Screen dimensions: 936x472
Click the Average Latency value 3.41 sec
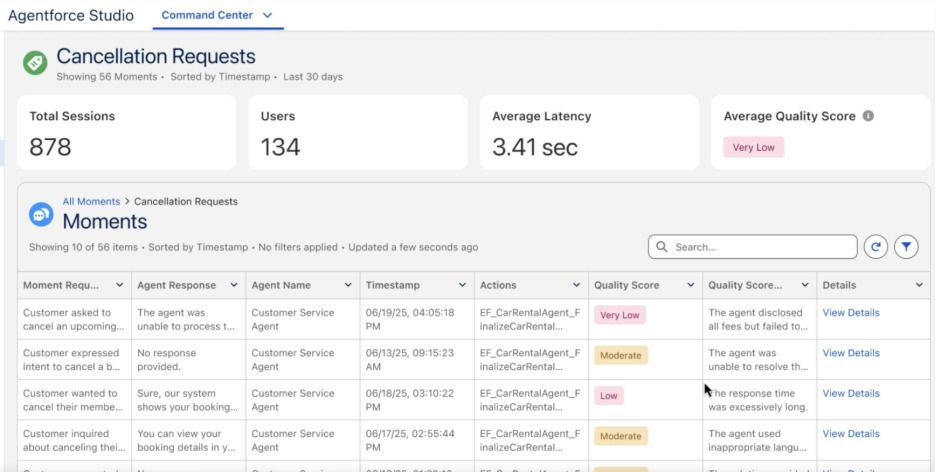535,147
